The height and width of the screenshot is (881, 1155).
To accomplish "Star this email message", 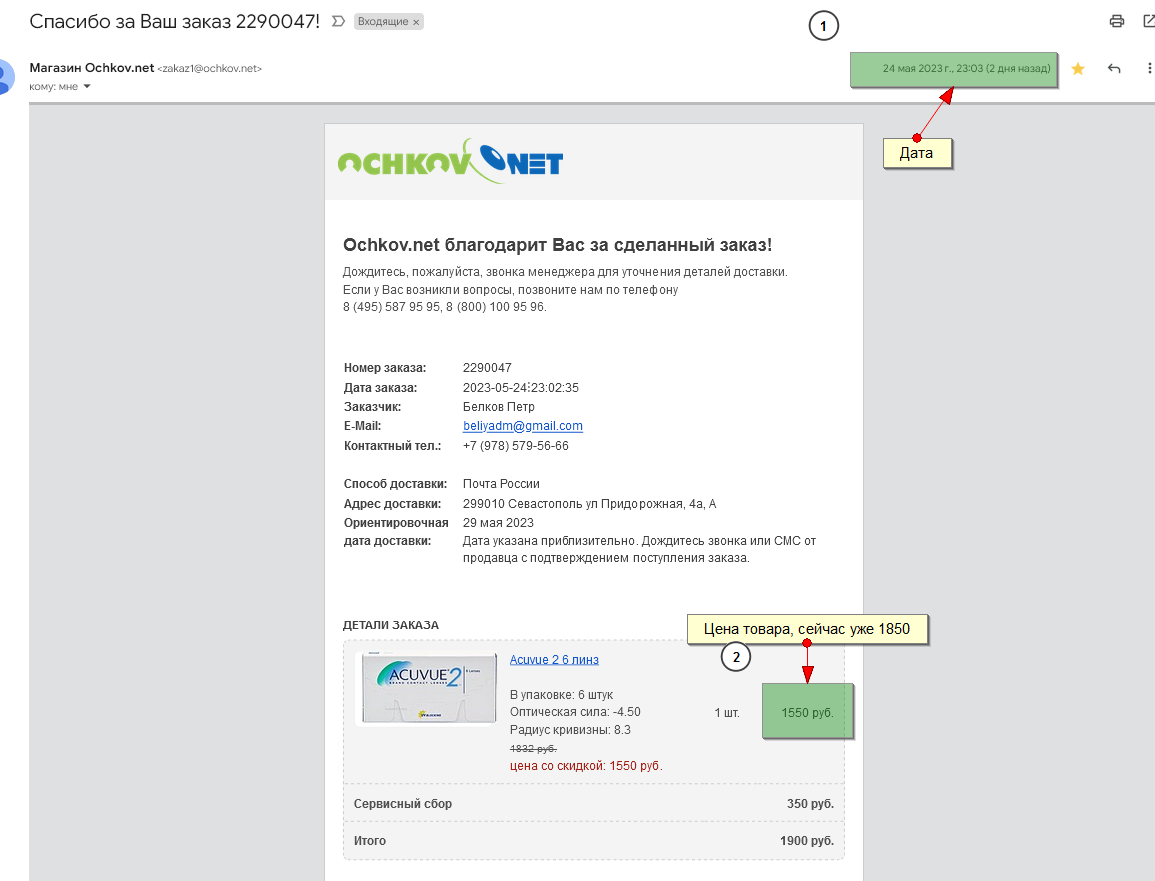I will coord(1078,69).
